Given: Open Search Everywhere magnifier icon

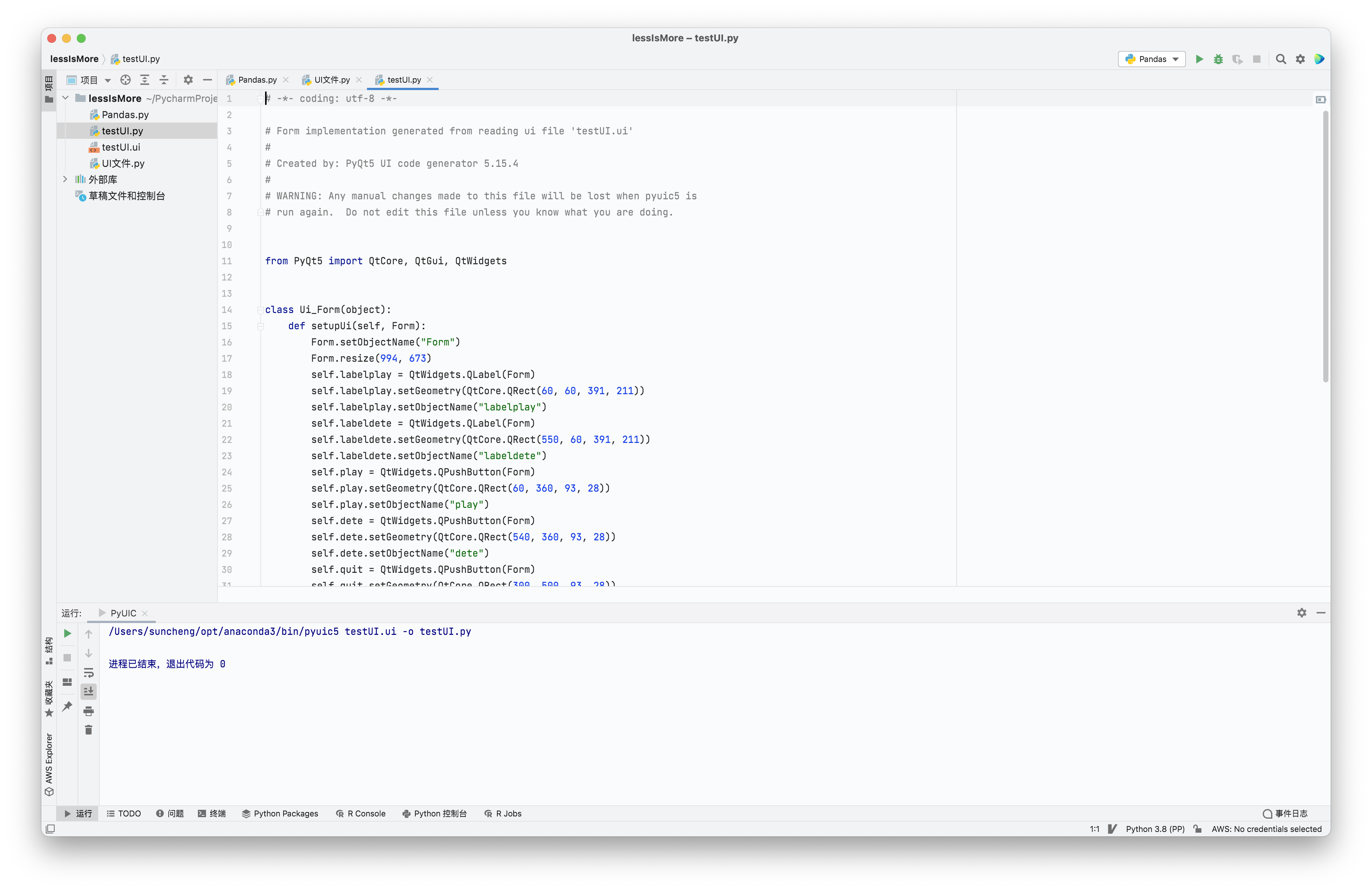Looking at the screenshot, I should tap(1281, 59).
